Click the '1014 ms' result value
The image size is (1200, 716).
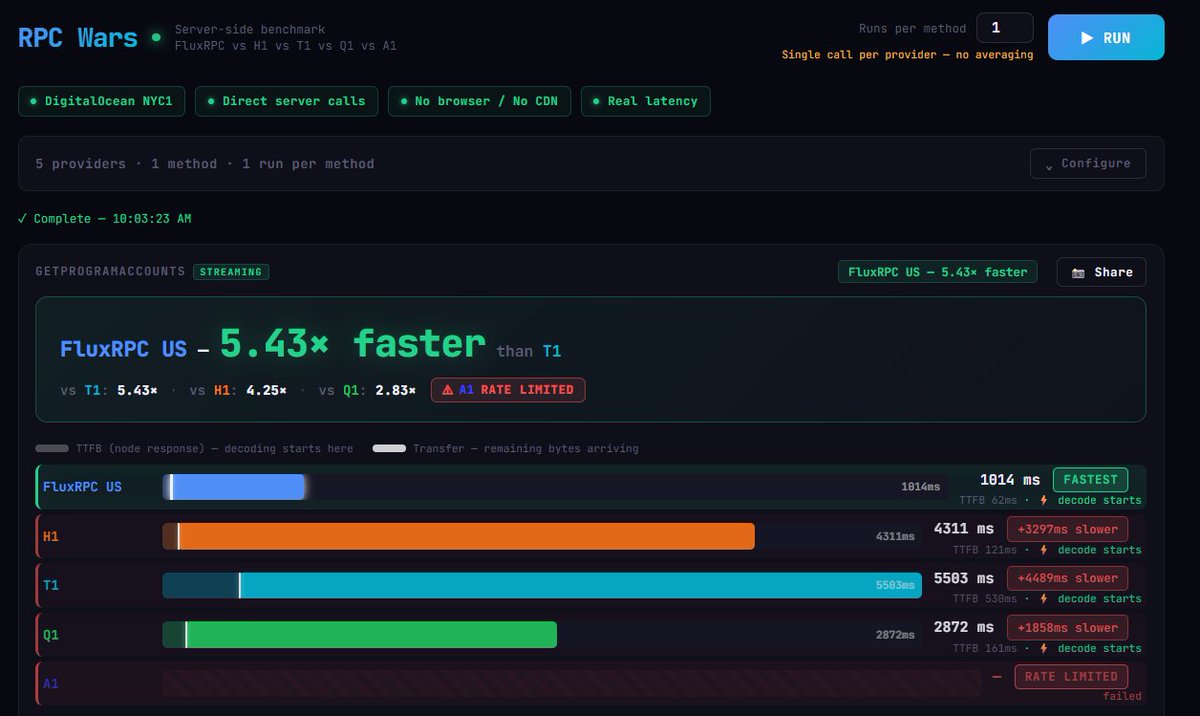click(x=1010, y=480)
